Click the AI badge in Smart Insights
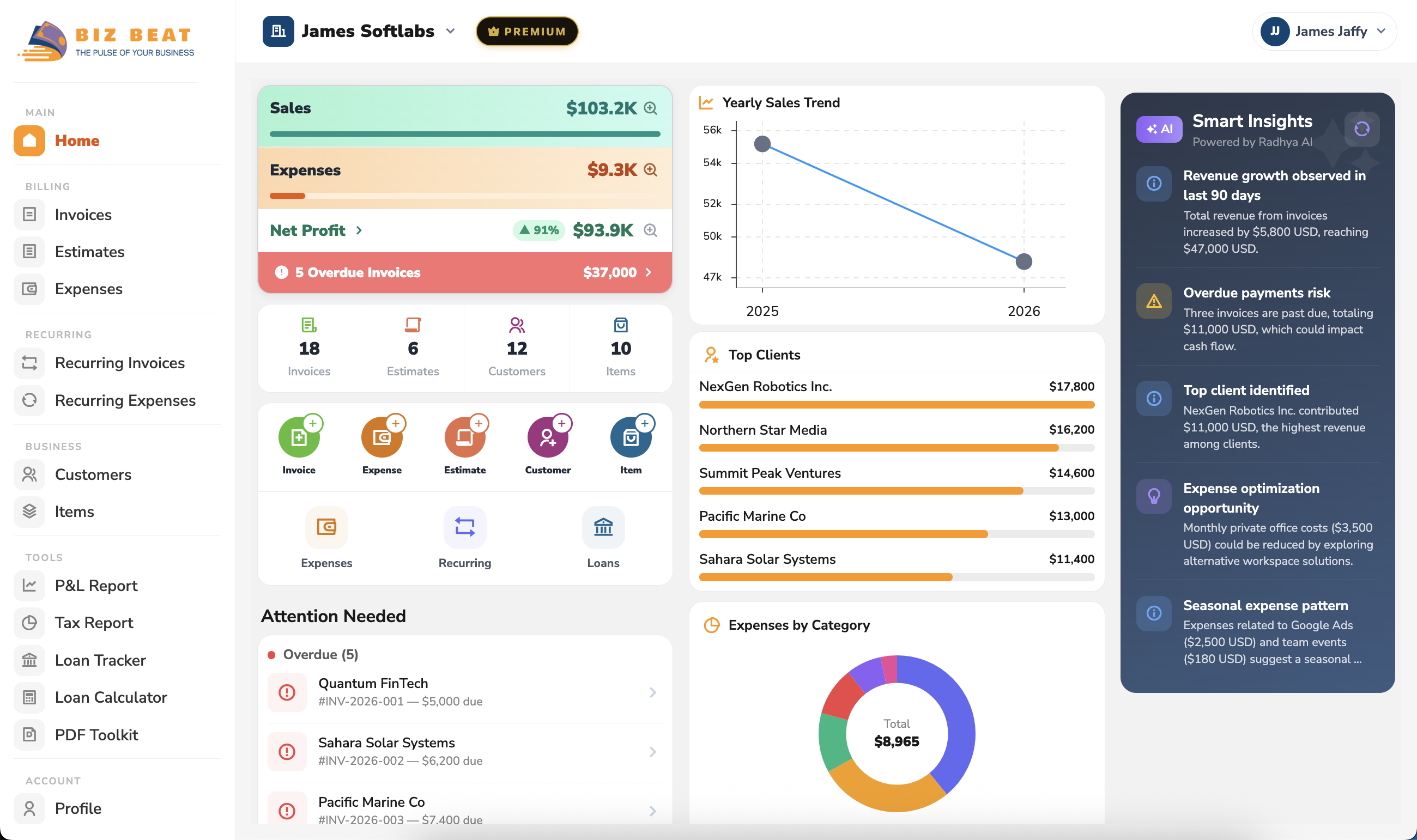1417x840 pixels. point(1158,129)
